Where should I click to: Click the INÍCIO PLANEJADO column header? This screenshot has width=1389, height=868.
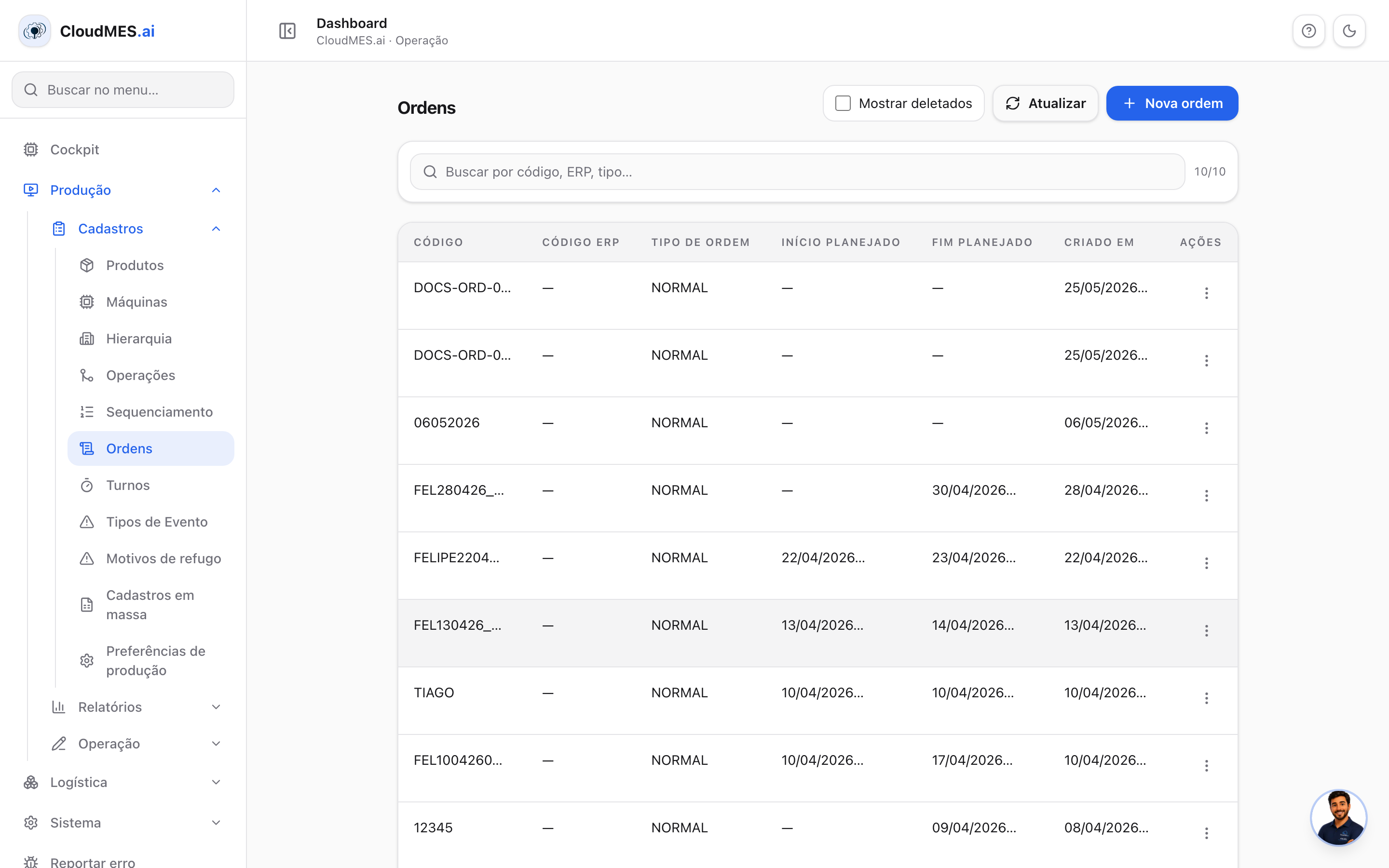coord(841,242)
